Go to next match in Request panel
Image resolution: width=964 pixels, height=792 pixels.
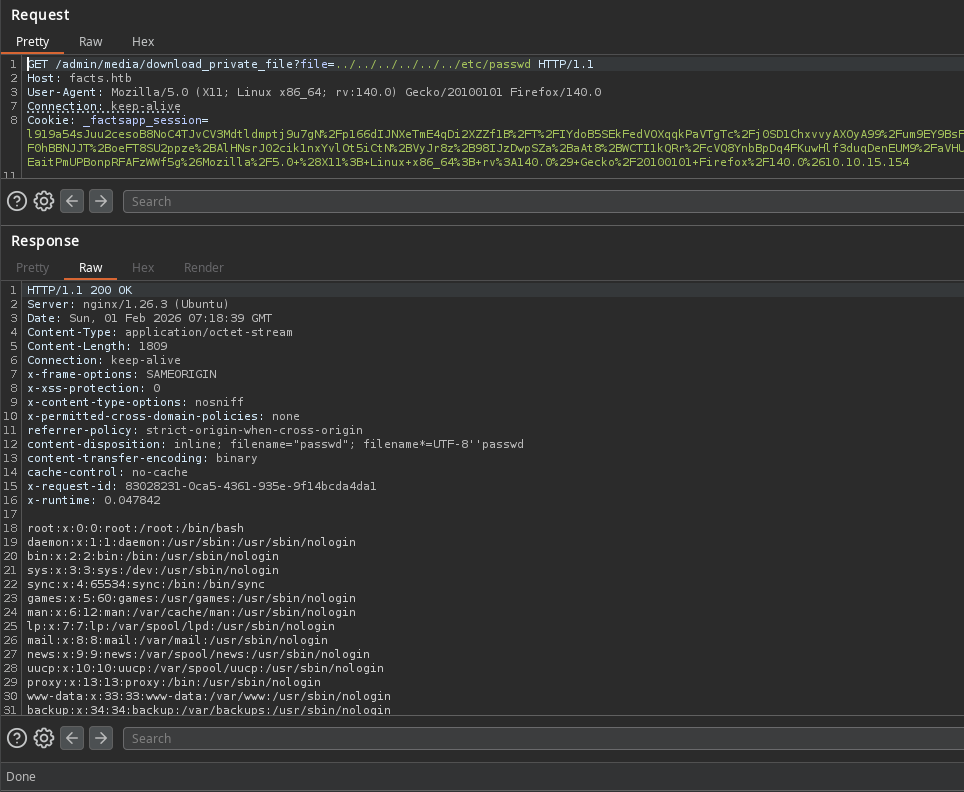tap(101, 201)
